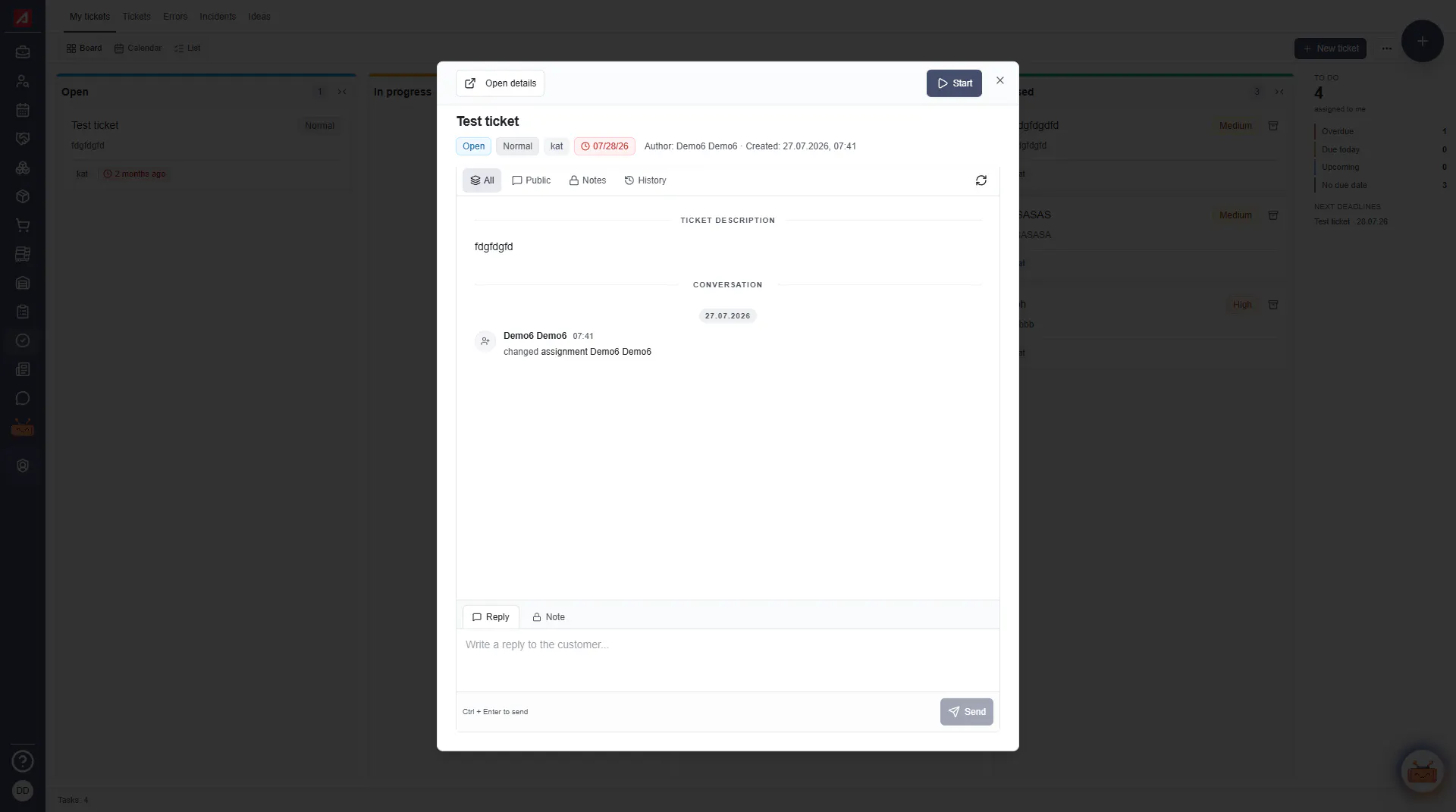1456x812 pixels.
Task: Click into the reply text field
Action: click(728, 660)
